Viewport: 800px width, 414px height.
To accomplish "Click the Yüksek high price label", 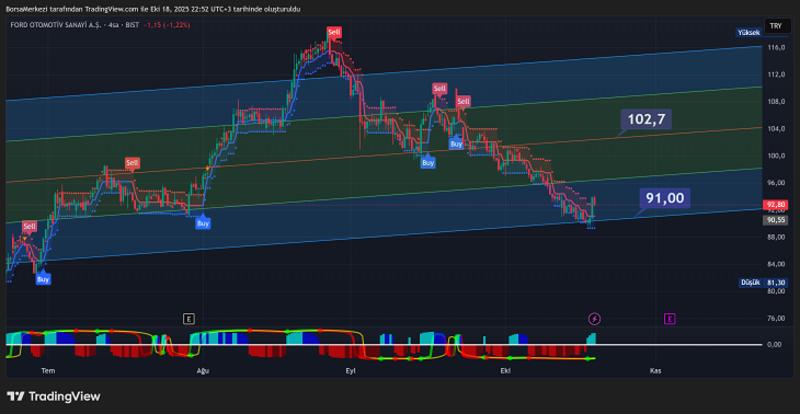I will click(x=748, y=33).
